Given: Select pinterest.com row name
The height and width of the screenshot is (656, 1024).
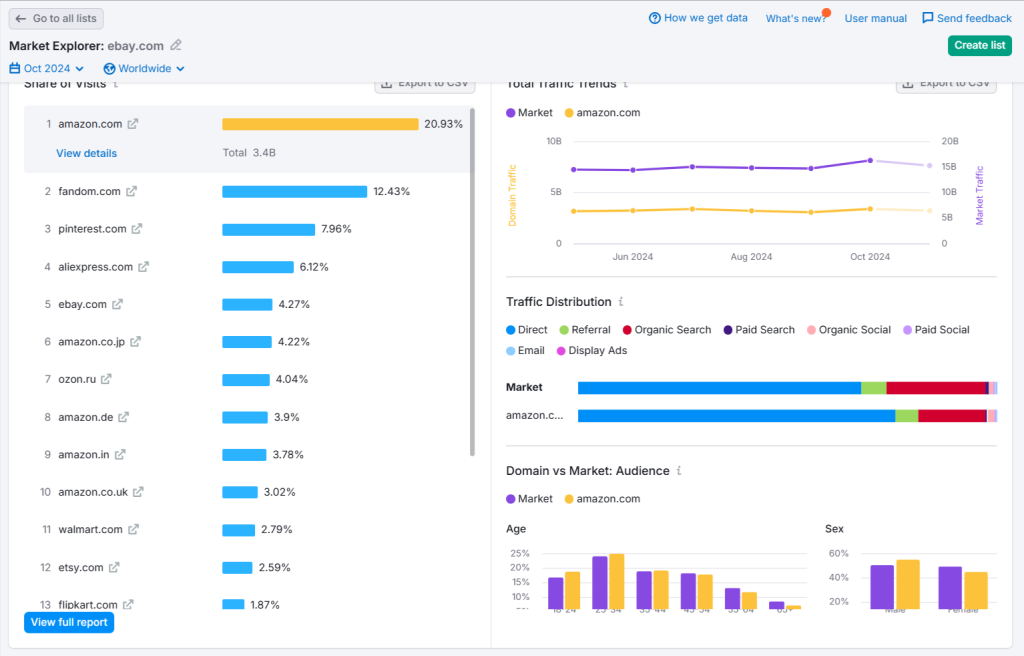Looking at the screenshot, I should [92, 229].
